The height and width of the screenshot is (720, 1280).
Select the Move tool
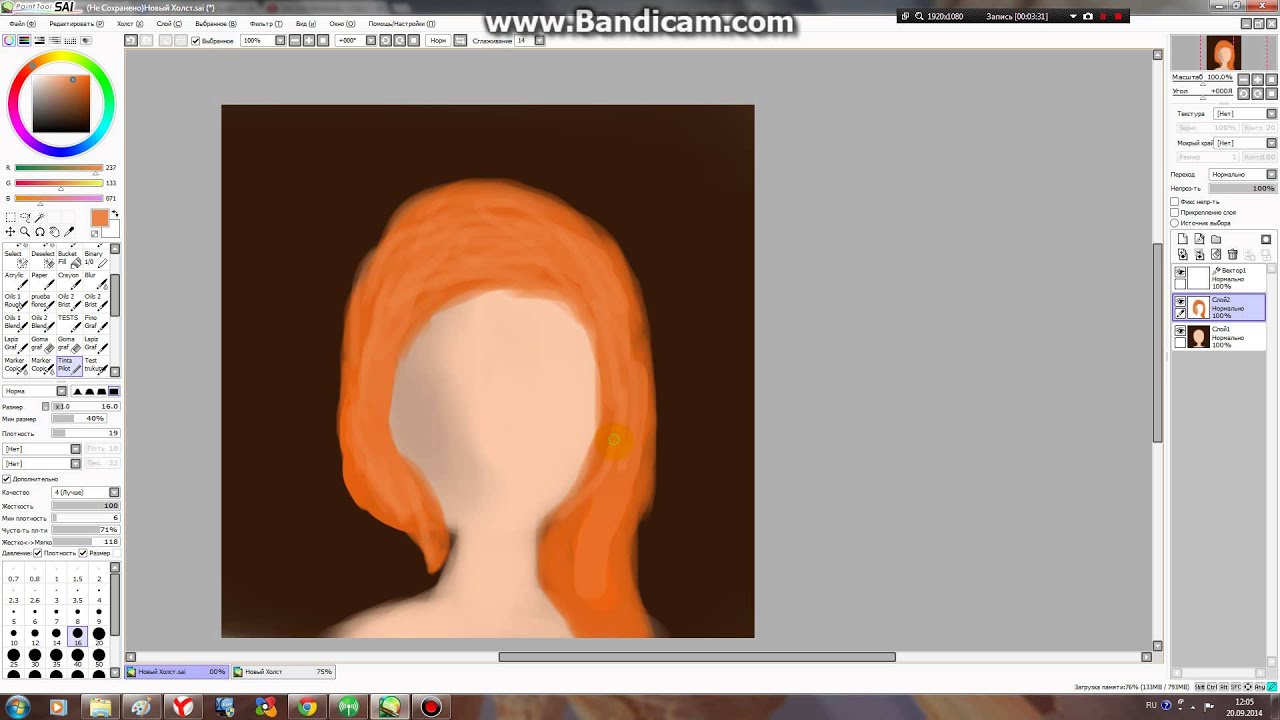(10, 232)
